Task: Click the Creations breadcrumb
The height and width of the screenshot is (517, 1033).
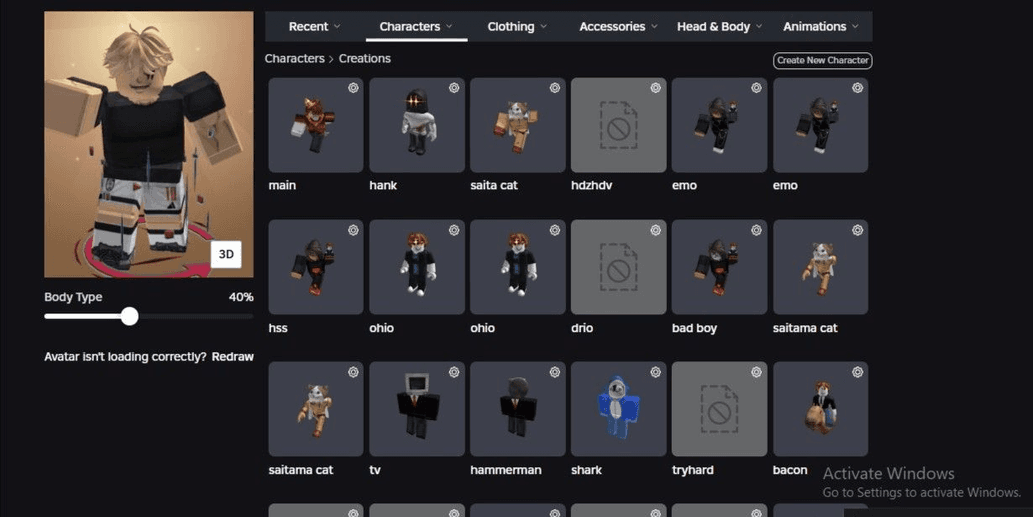Action: pos(364,59)
